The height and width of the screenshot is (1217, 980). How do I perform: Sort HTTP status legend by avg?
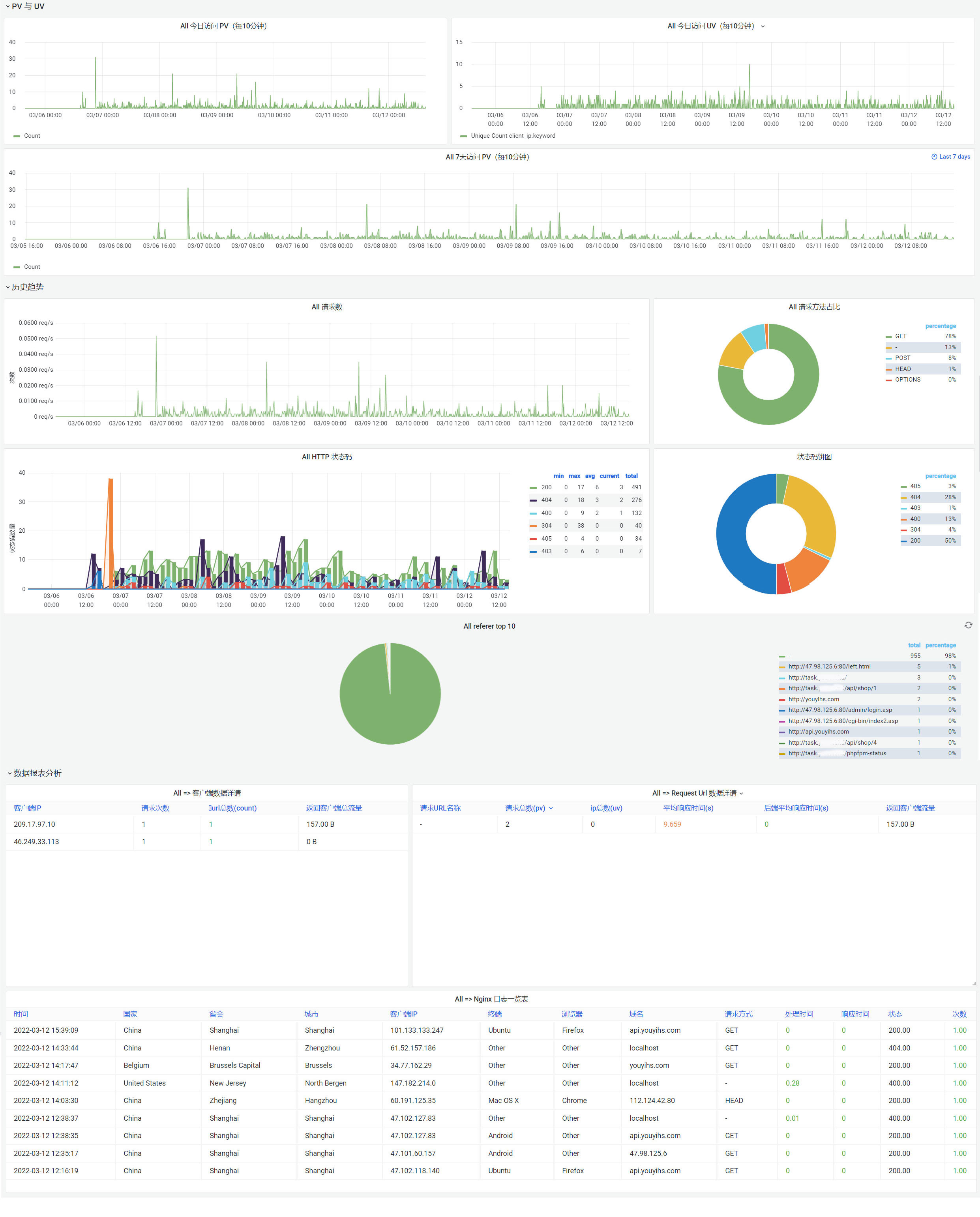pyautogui.click(x=590, y=476)
